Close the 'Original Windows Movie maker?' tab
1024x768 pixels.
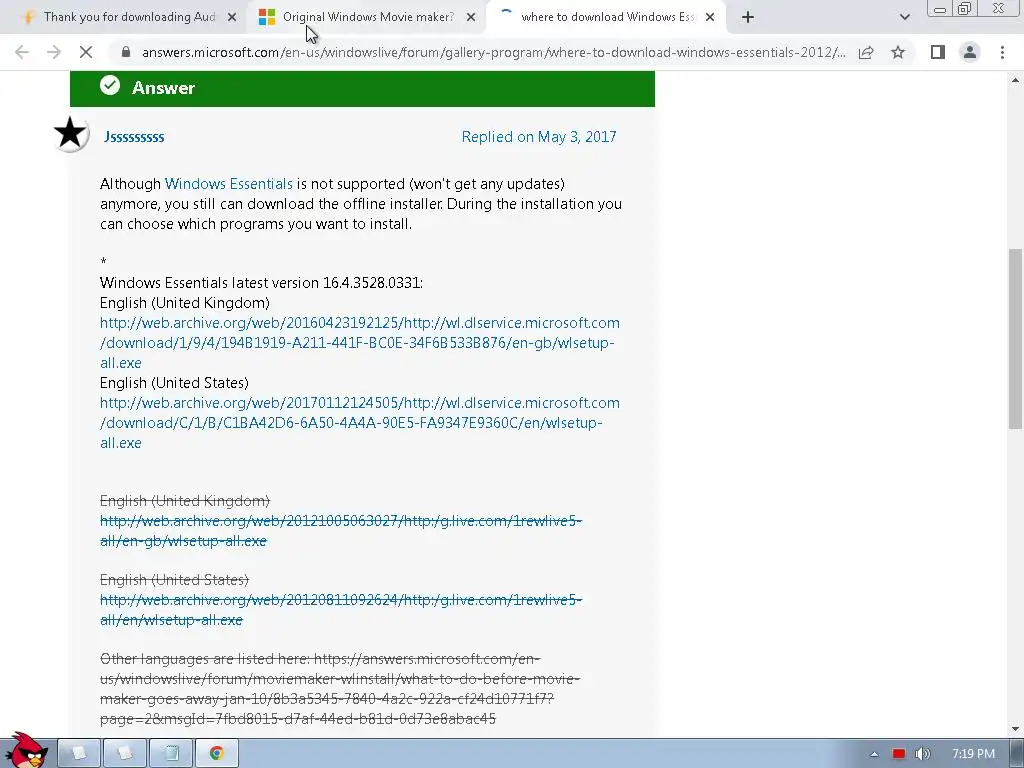click(x=471, y=18)
